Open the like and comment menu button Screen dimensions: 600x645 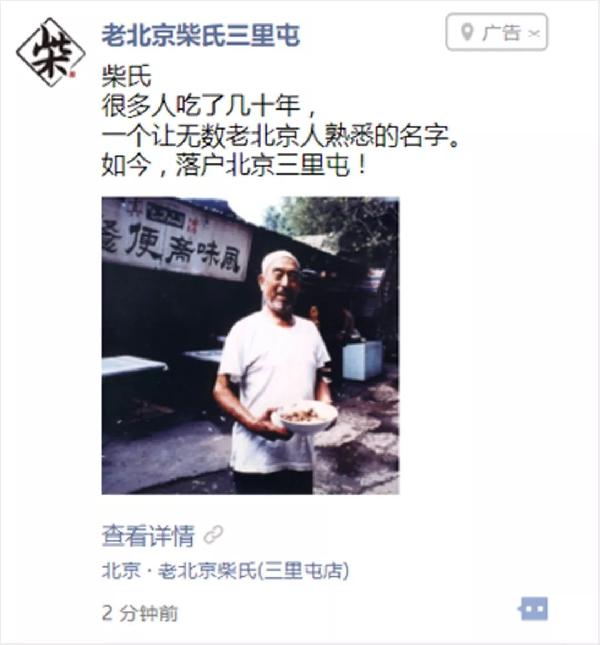pyautogui.click(x=533, y=609)
